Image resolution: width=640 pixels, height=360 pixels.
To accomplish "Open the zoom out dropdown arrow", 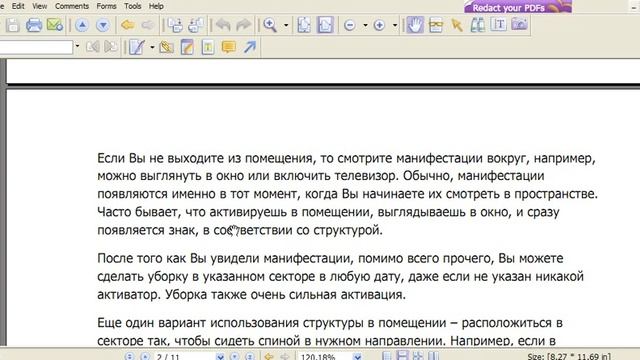I will (365, 25).
